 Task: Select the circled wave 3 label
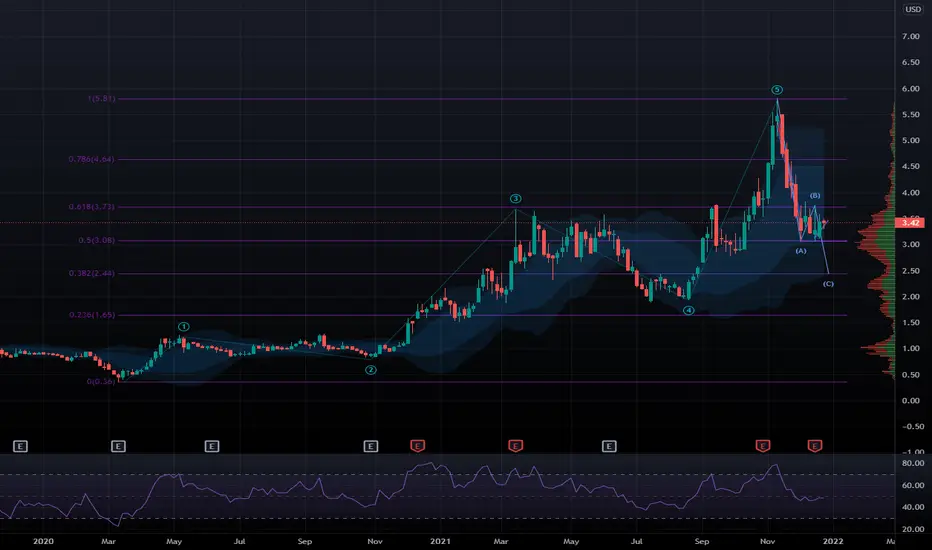(515, 199)
